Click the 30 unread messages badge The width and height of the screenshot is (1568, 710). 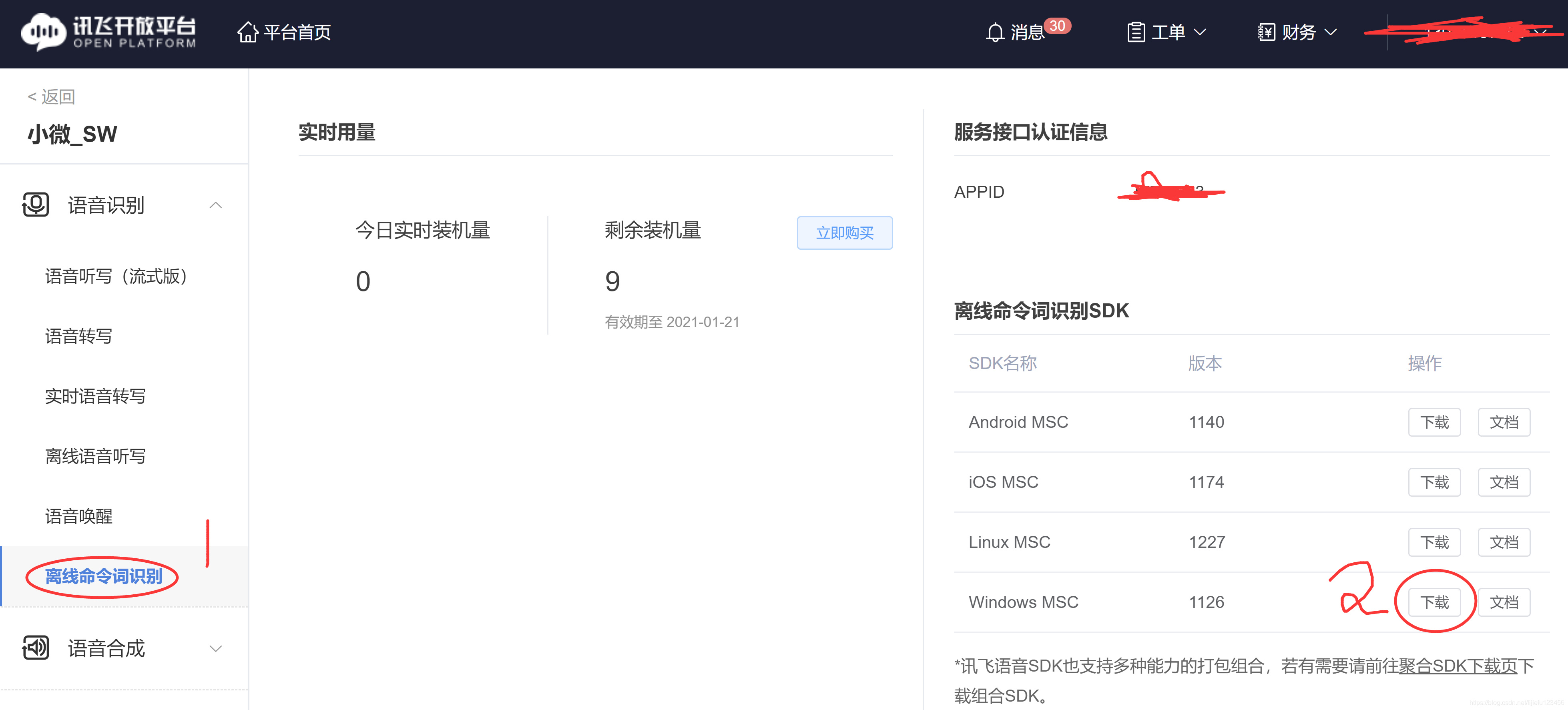(1057, 26)
